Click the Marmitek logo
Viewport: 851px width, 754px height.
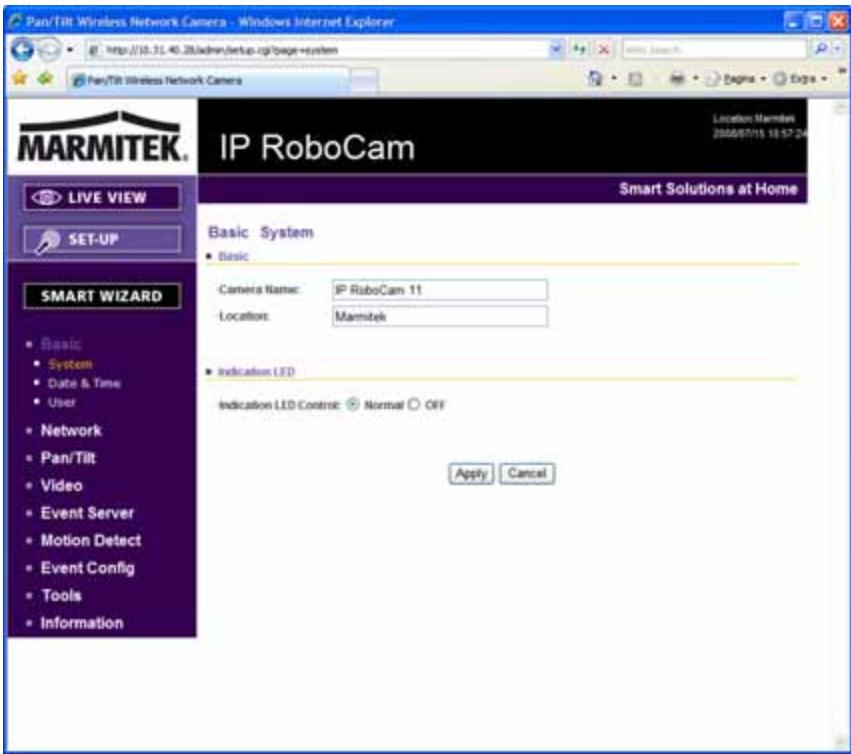coord(101,137)
